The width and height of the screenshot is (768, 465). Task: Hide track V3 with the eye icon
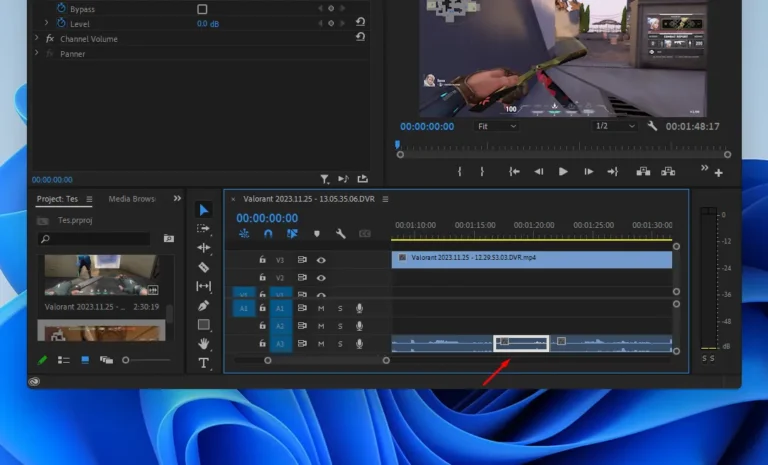[x=321, y=260]
